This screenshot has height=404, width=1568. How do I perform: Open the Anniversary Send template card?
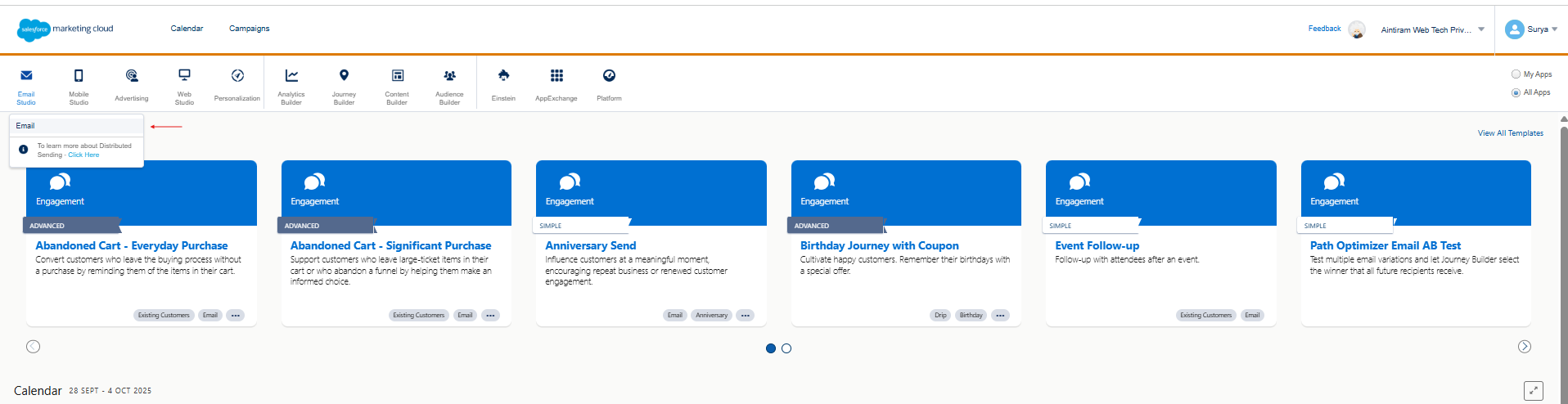coord(590,245)
